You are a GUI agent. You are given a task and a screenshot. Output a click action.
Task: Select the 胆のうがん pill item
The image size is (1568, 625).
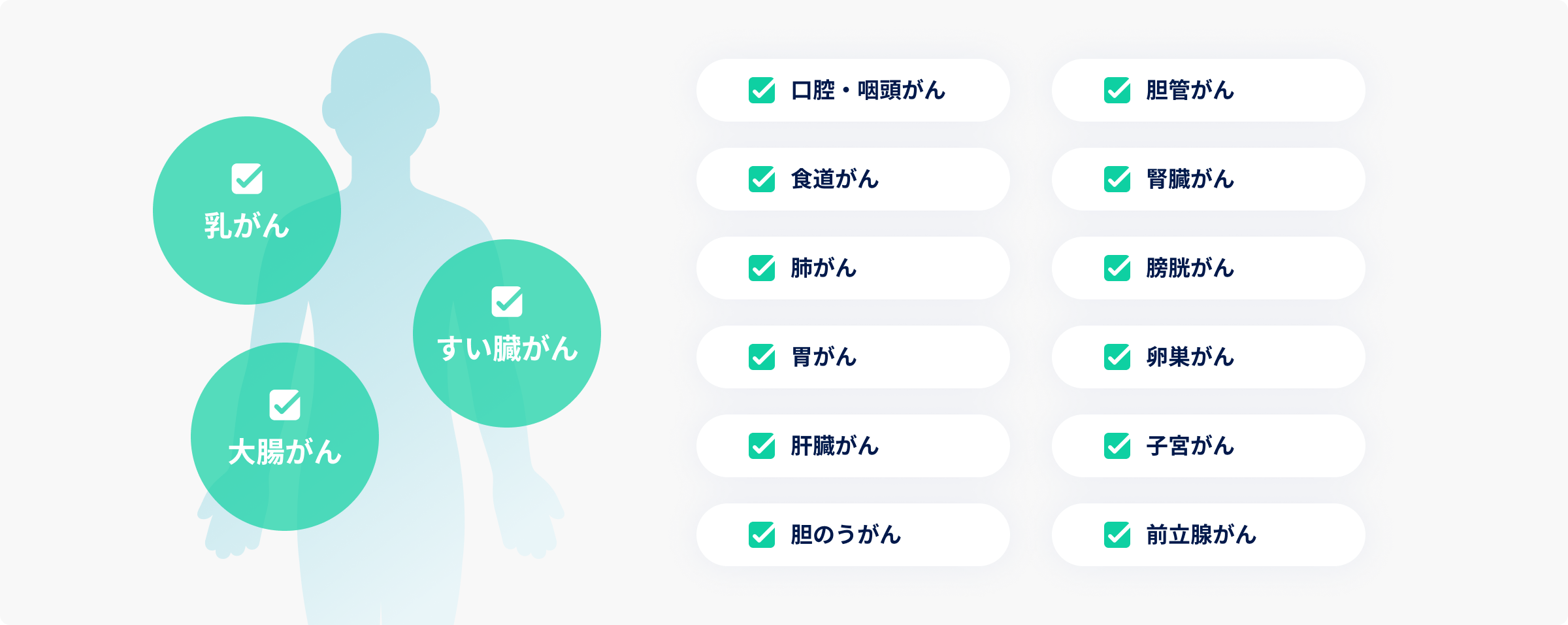(x=853, y=535)
